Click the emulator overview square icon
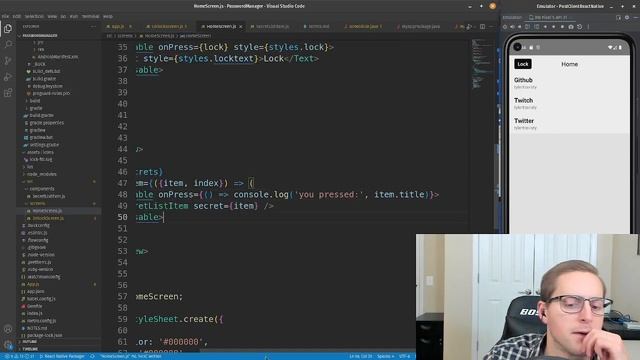Viewport: 640px width, 360px height. click(562, 27)
